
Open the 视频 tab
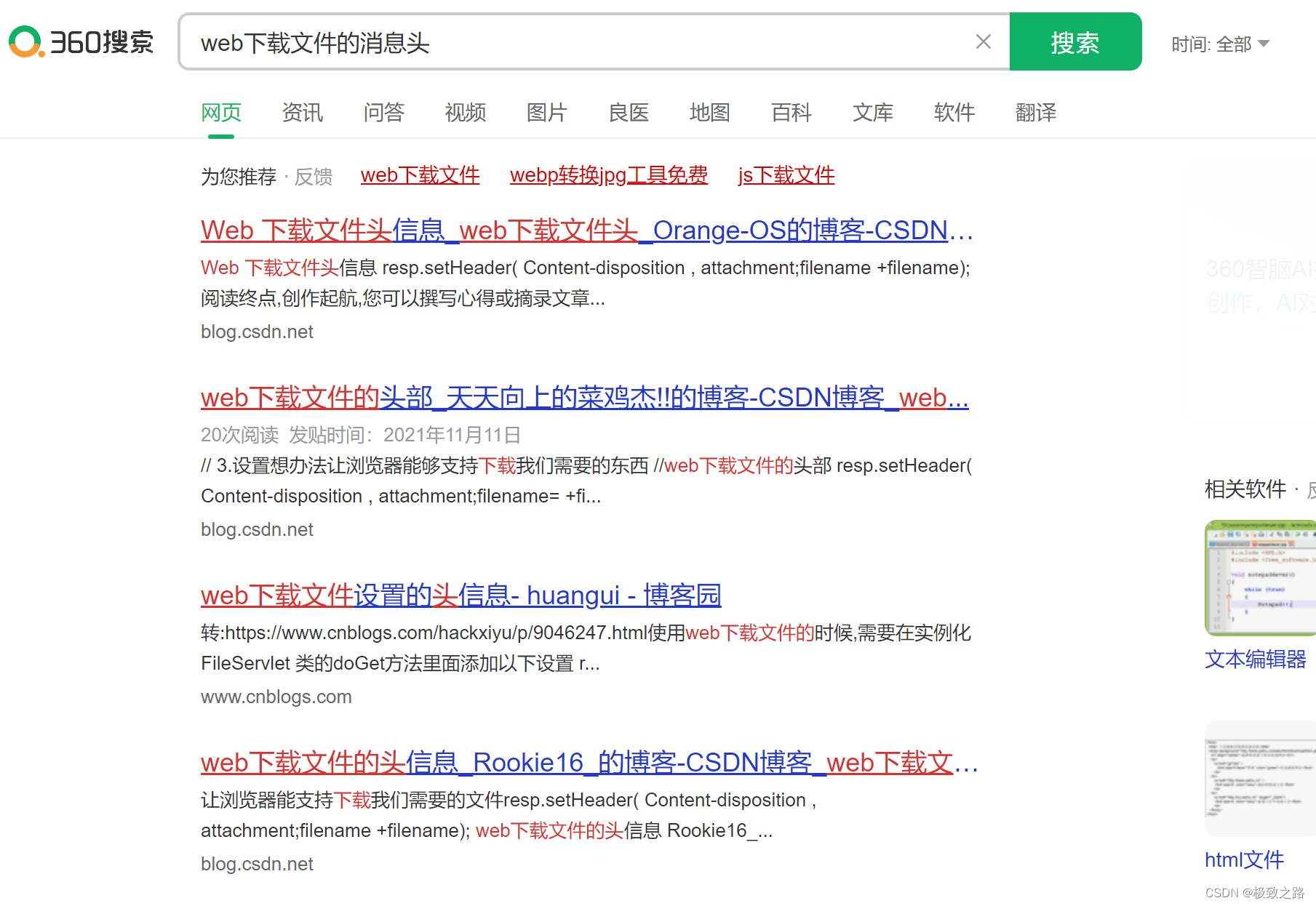point(466,113)
